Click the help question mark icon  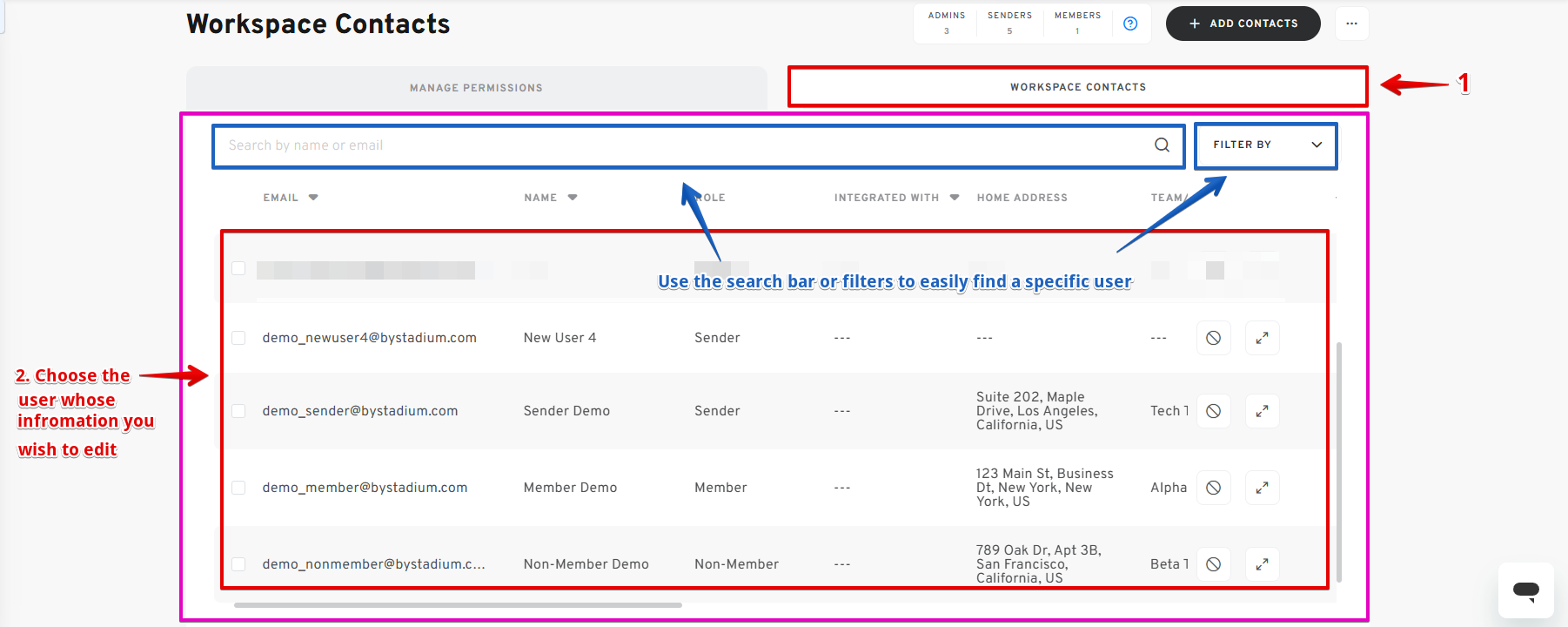tap(1130, 24)
